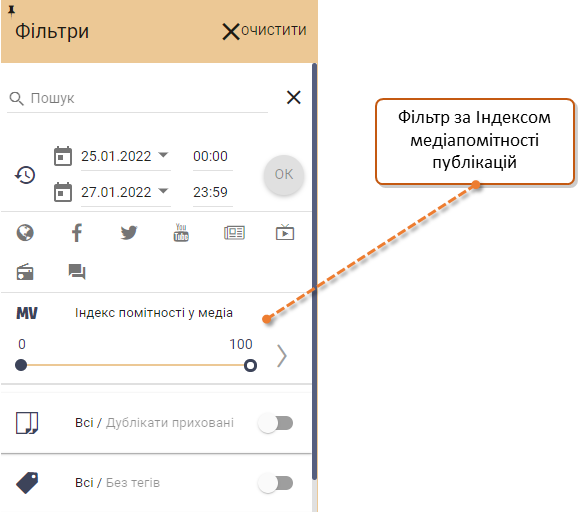This screenshot has height=512, width=587.
Task: Open the 27.01.2022 end date dropdown
Action: pos(163,191)
